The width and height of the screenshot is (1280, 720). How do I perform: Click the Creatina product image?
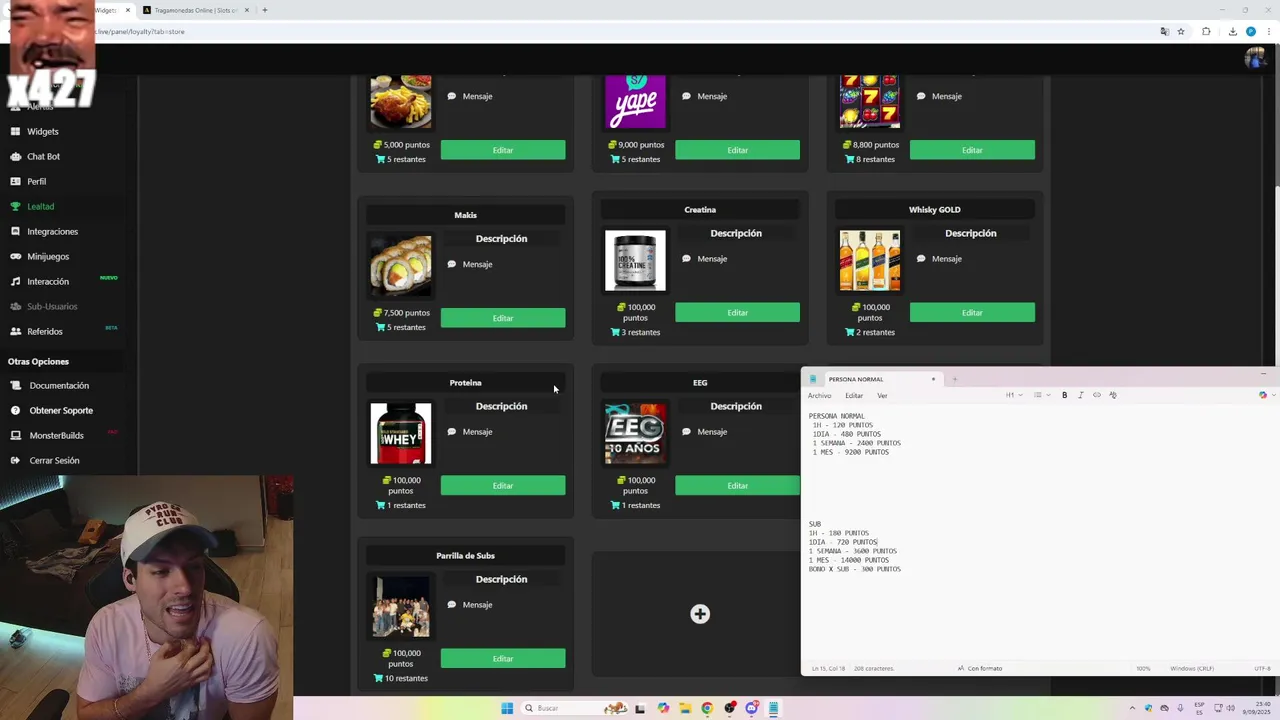click(635, 260)
